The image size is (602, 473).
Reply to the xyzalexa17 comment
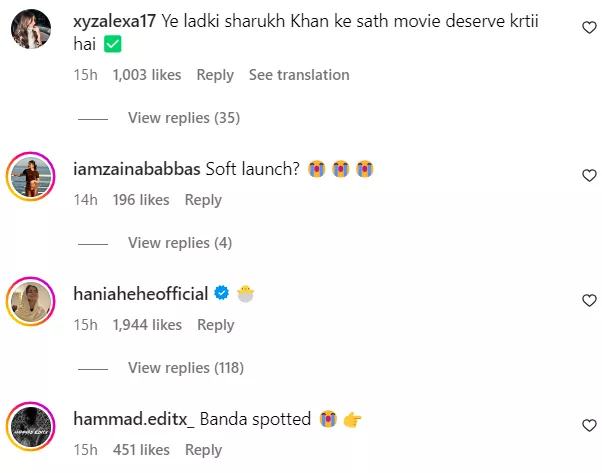tap(215, 75)
